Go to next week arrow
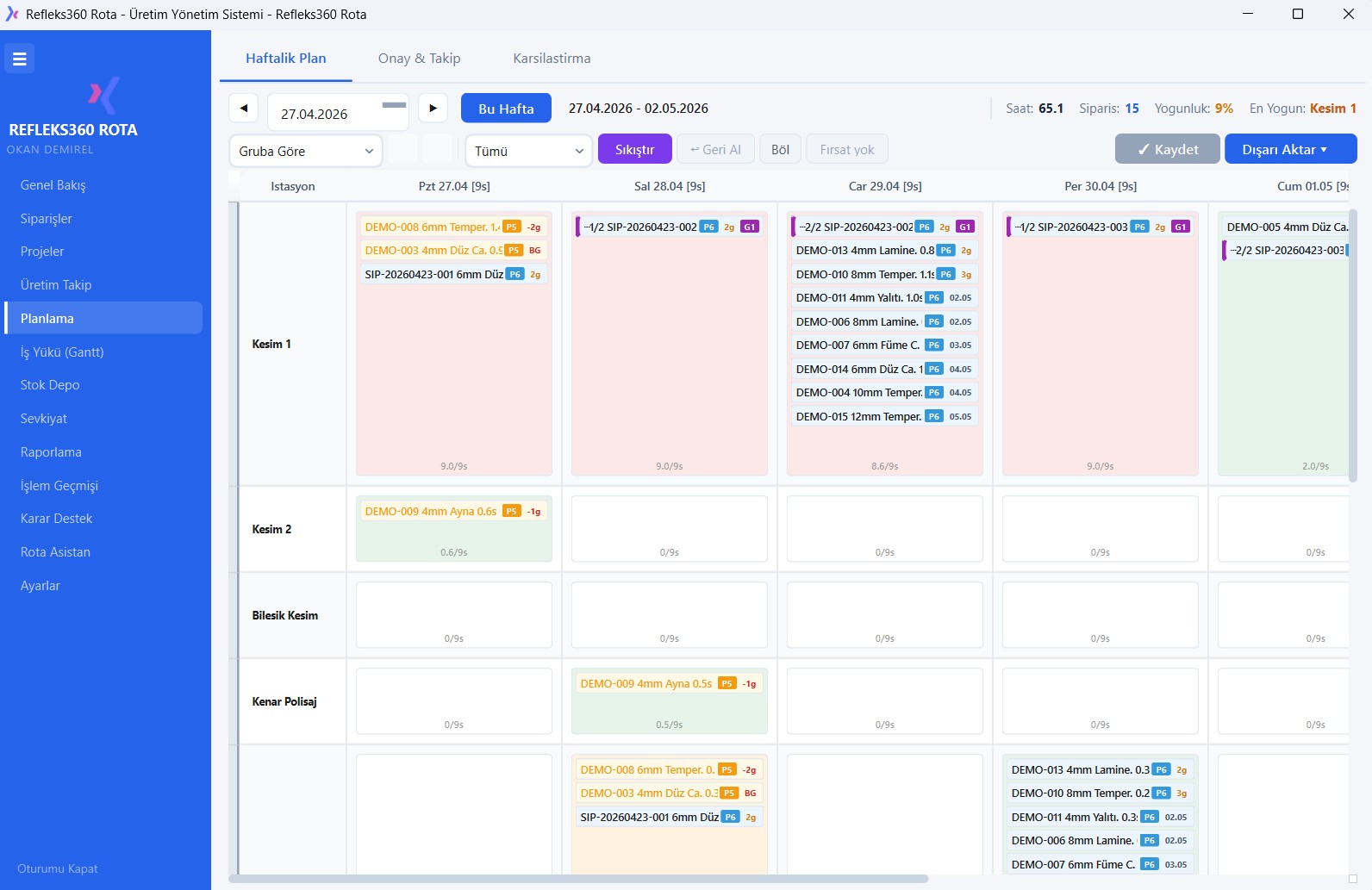 click(433, 109)
